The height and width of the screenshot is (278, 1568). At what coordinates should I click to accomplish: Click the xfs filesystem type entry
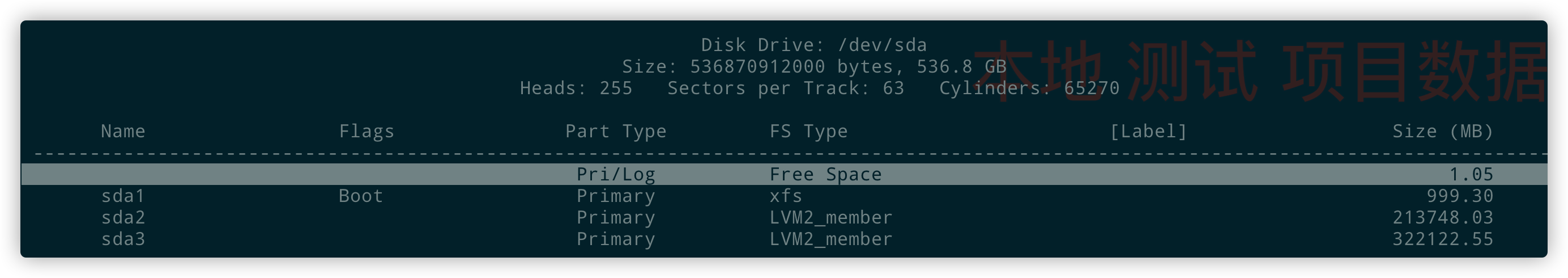coord(786,196)
